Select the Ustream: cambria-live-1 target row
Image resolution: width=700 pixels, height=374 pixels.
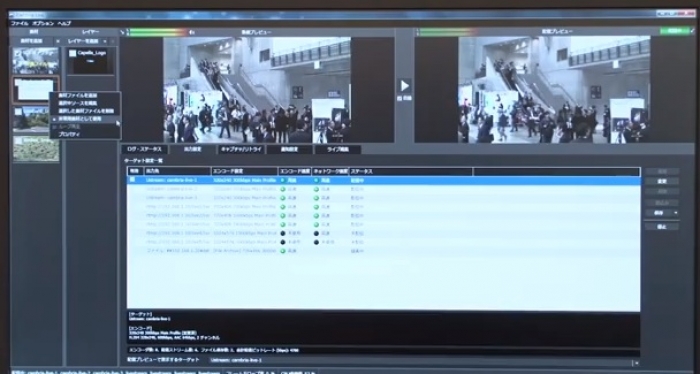pos(383,180)
